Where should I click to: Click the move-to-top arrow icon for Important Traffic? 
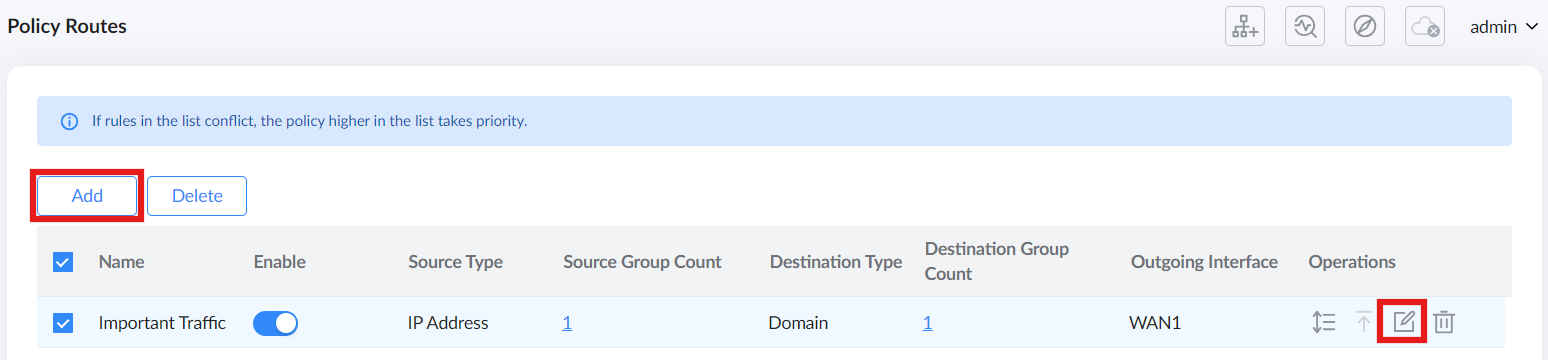click(1364, 322)
